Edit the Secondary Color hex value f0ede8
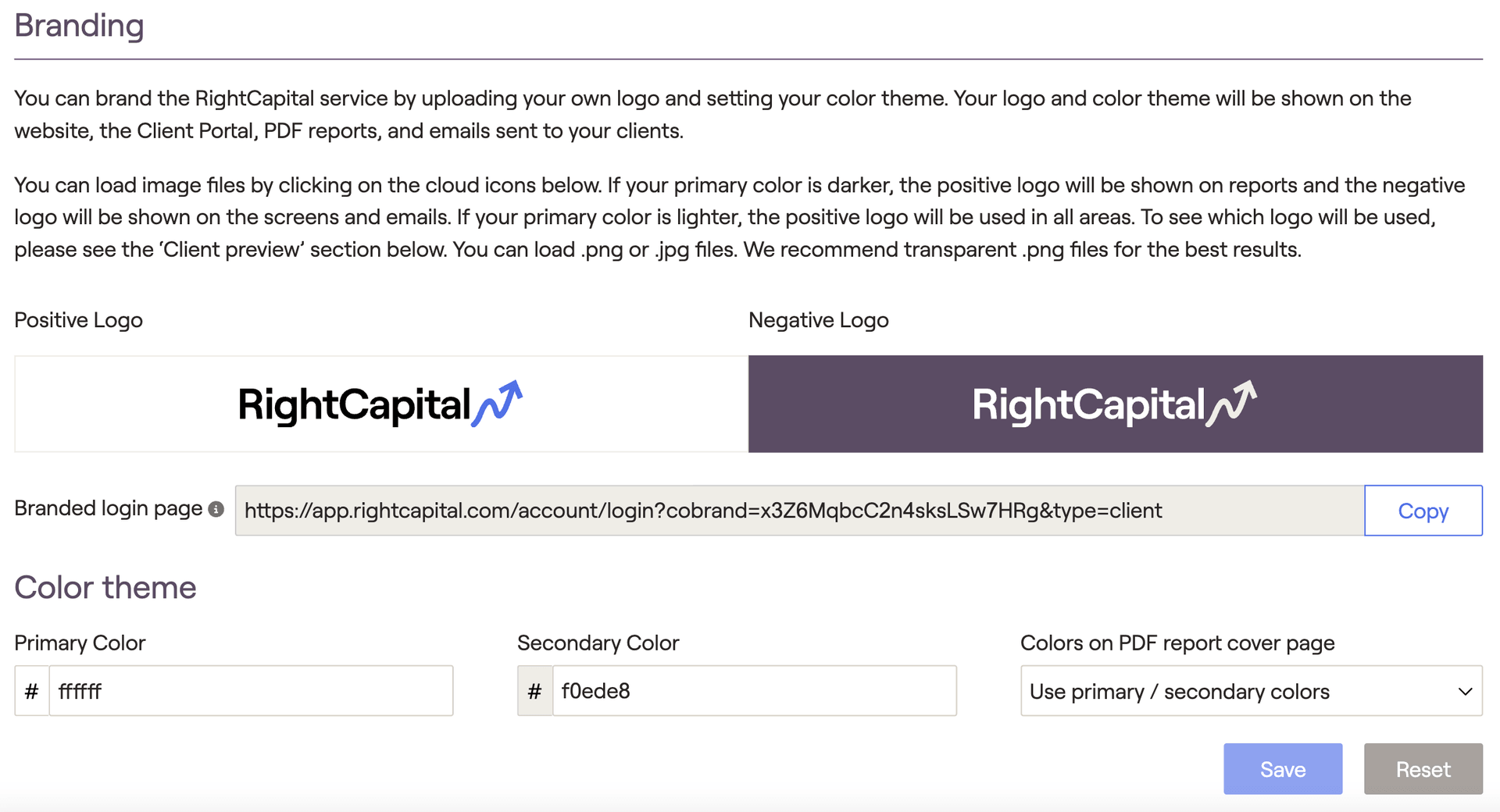Image resolution: width=1500 pixels, height=812 pixels. (x=754, y=691)
